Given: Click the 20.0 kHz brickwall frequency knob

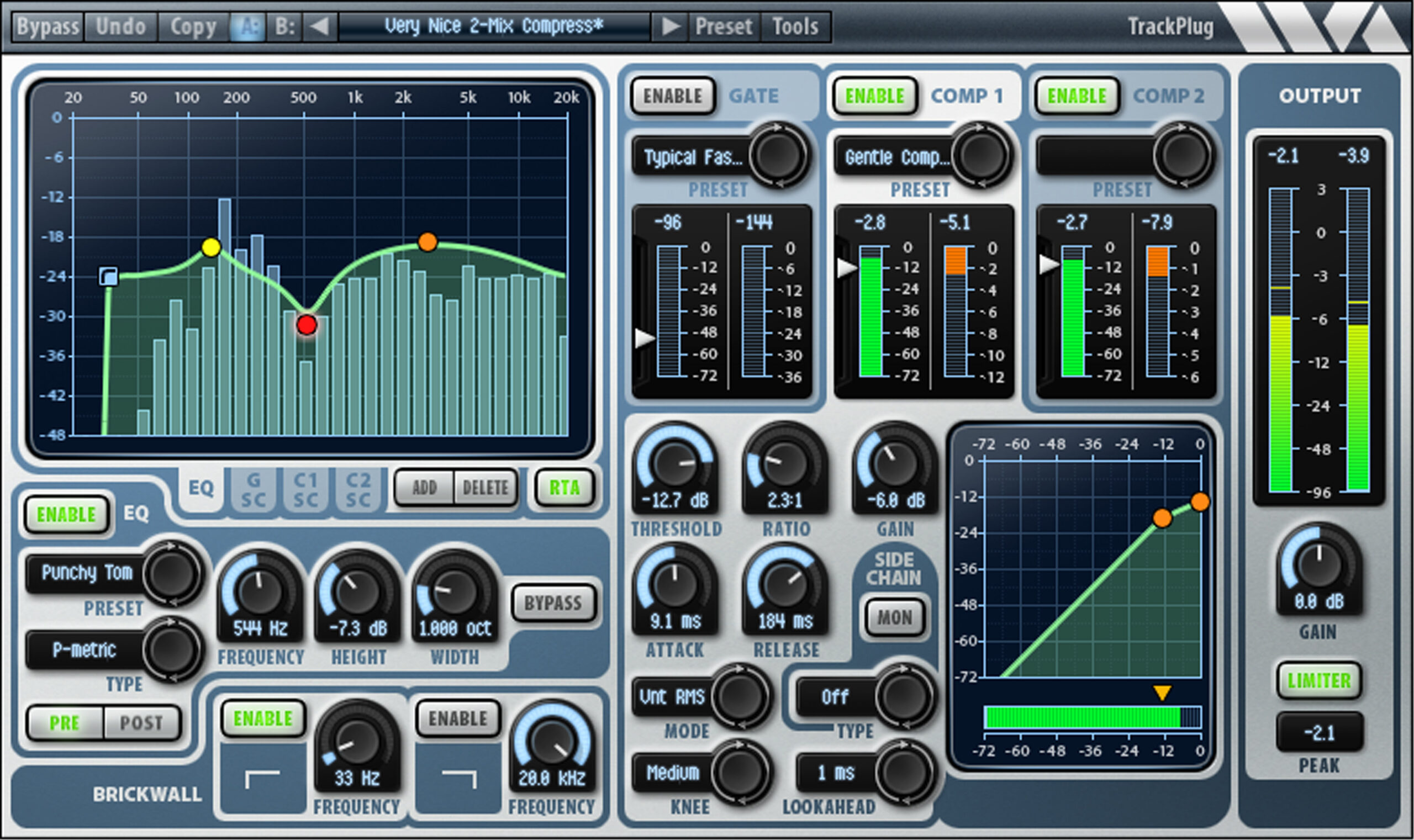Looking at the screenshot, I should pyautogui.click(x=552, y=741).
